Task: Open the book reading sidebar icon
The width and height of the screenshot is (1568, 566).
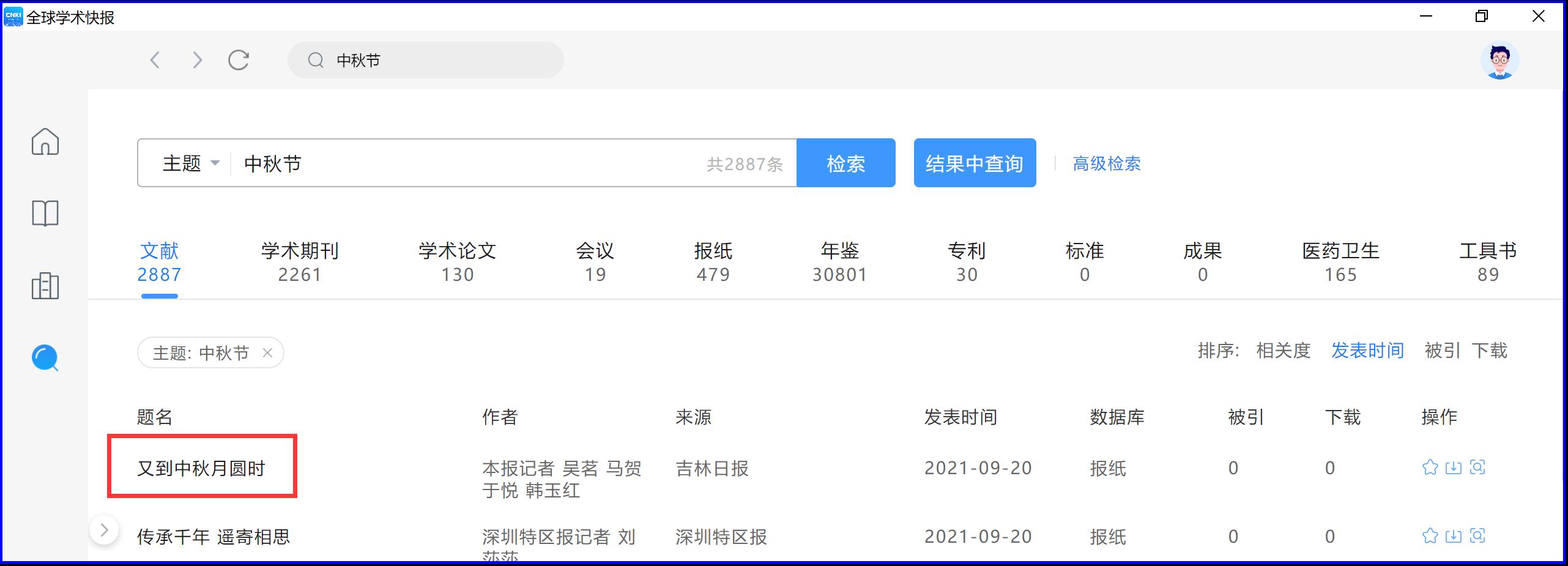Action: tap(45, 214)
